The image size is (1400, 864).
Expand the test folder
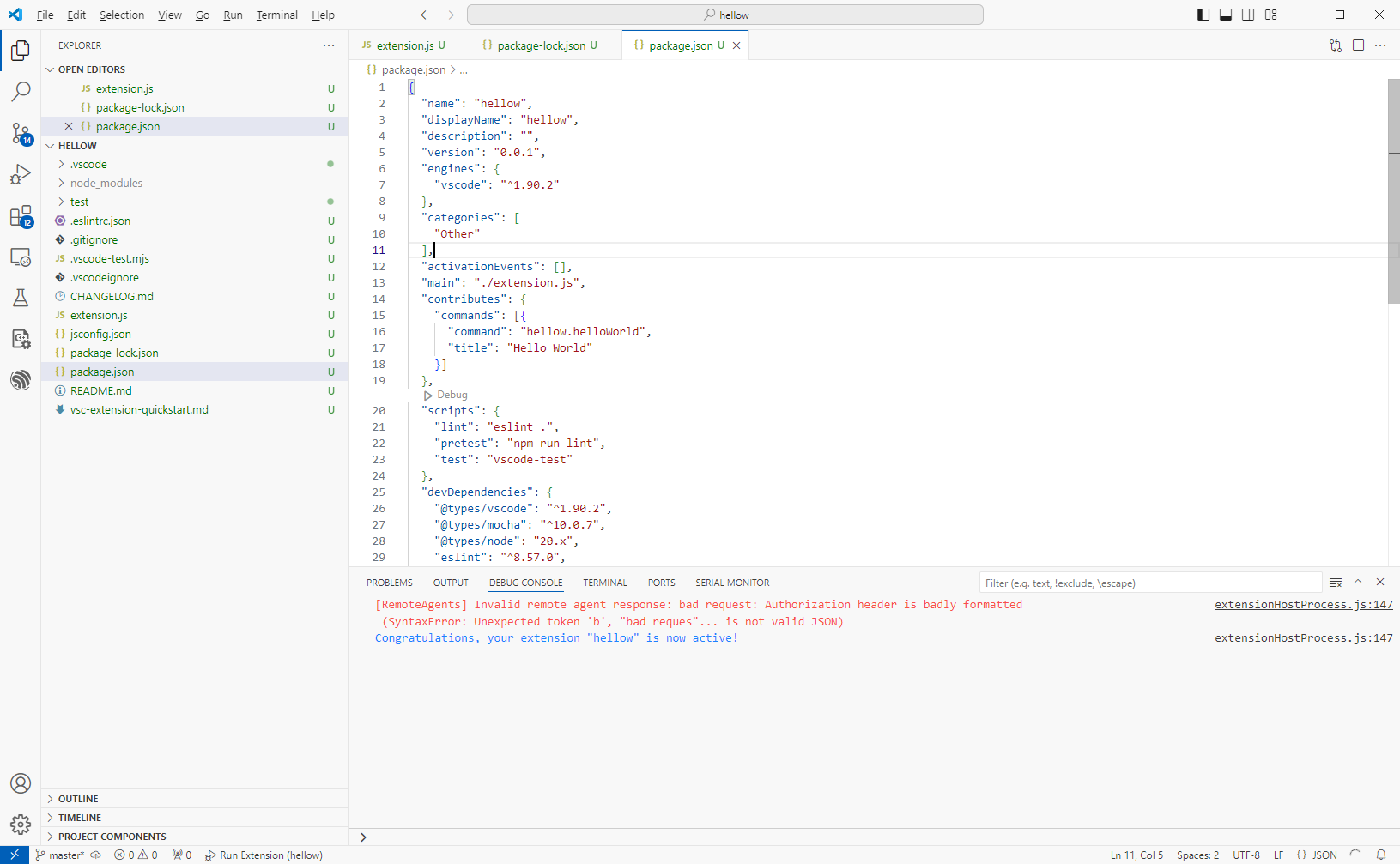point(62,202)
